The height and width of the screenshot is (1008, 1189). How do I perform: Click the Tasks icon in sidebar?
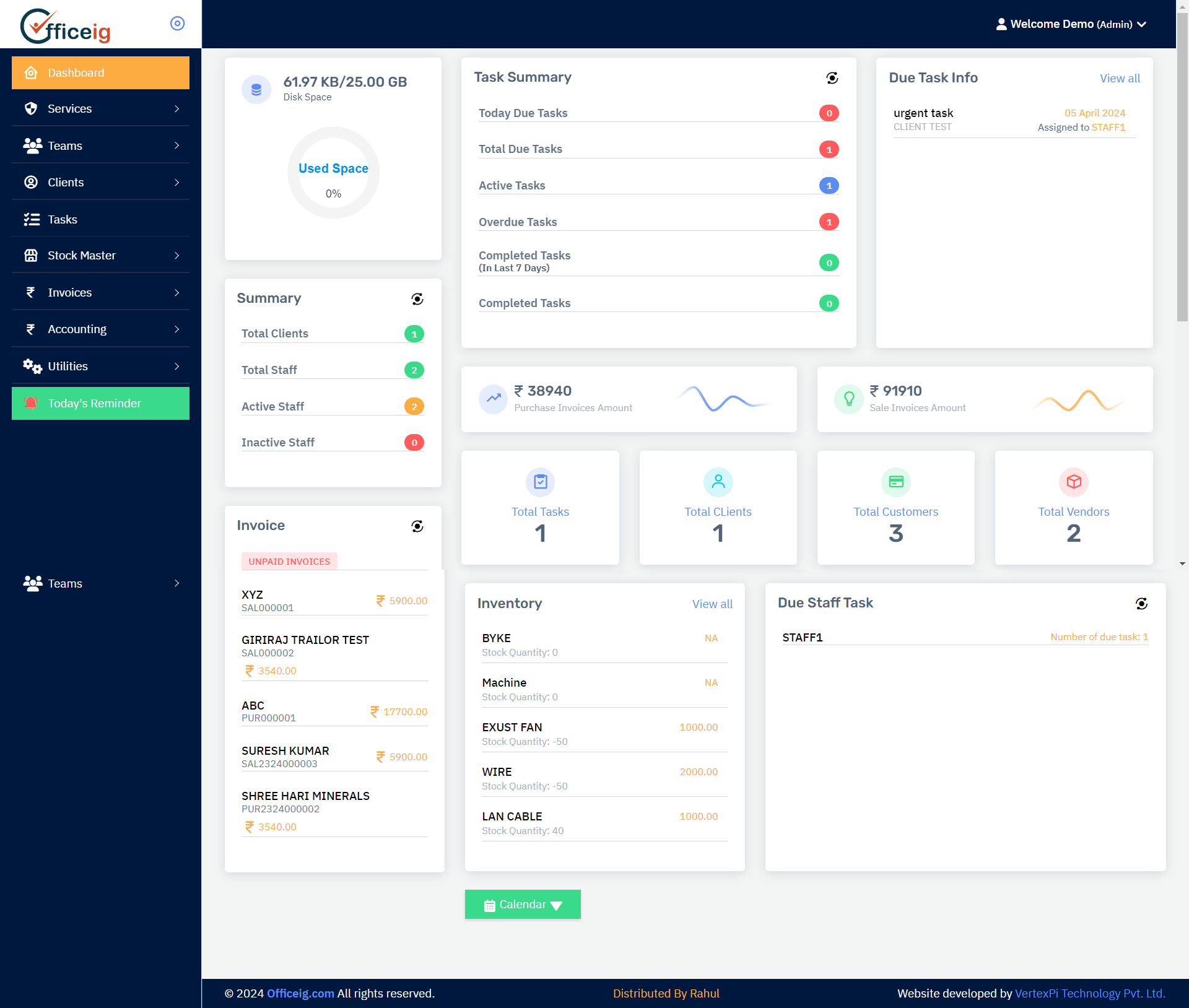(29, 219)
